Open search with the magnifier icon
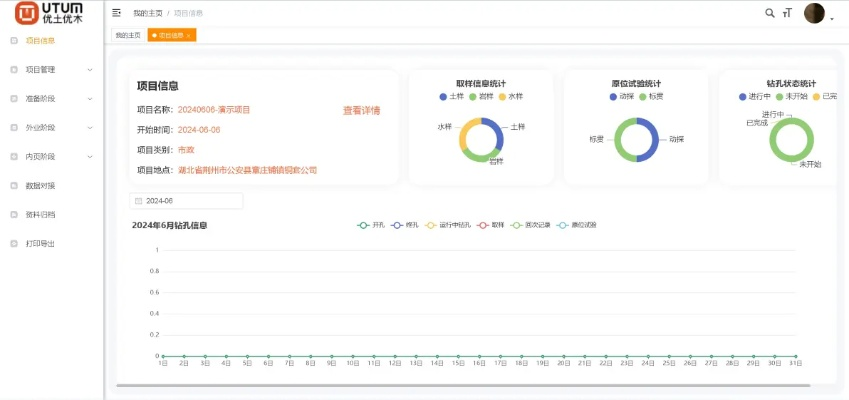 tap(769, 13)
